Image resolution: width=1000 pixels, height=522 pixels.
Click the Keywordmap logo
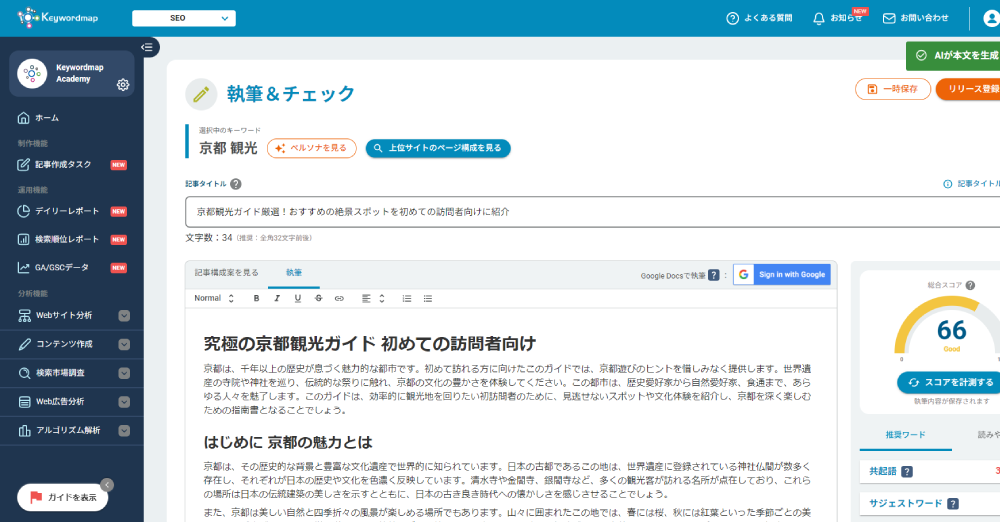57,18
